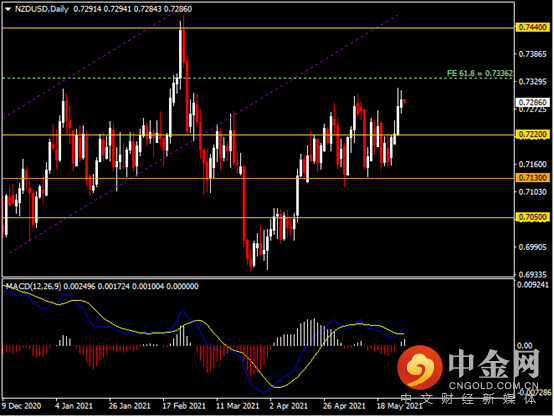Click the MACD(12,26,9) indicator label
The width and height of the screenshot is (554, 417).
coord(33,286)
